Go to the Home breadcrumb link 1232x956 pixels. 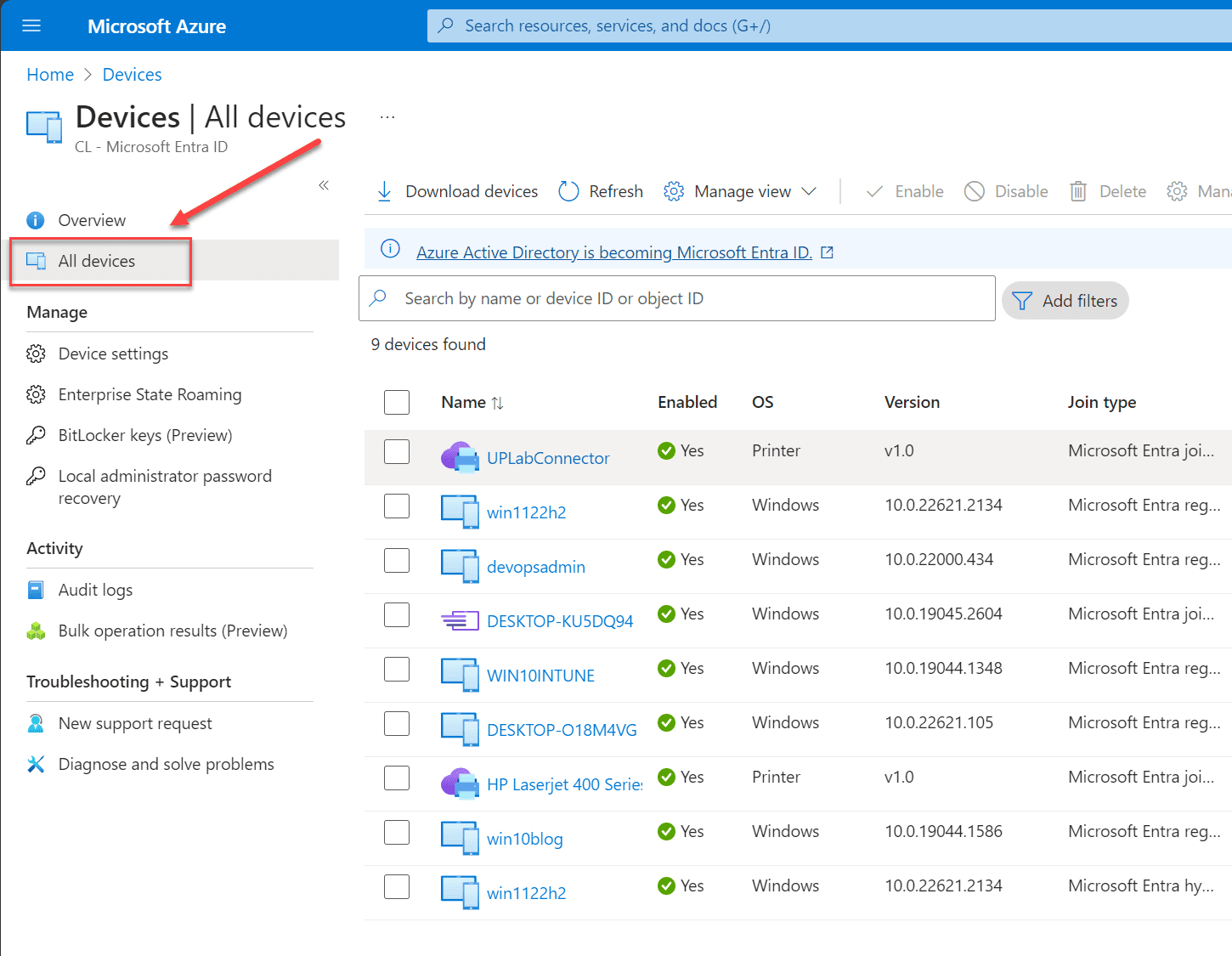coord(50,75)
